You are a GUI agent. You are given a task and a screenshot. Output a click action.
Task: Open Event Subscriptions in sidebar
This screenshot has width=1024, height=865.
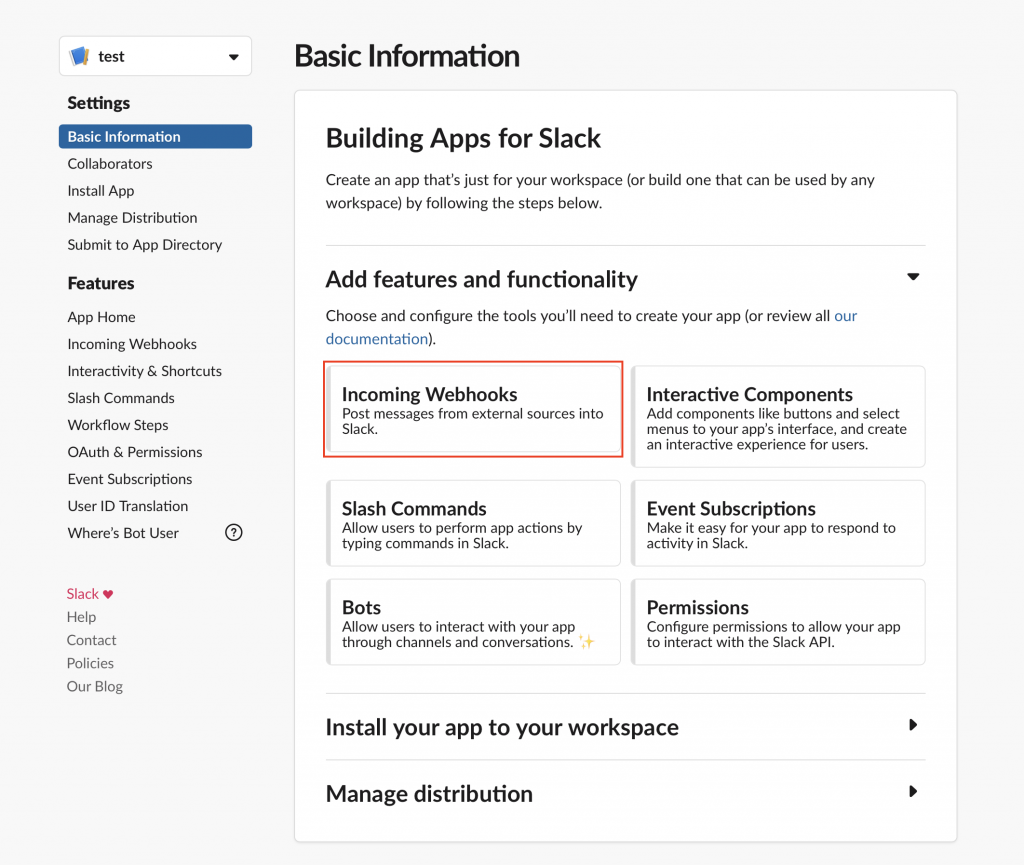tap(130, 479)
